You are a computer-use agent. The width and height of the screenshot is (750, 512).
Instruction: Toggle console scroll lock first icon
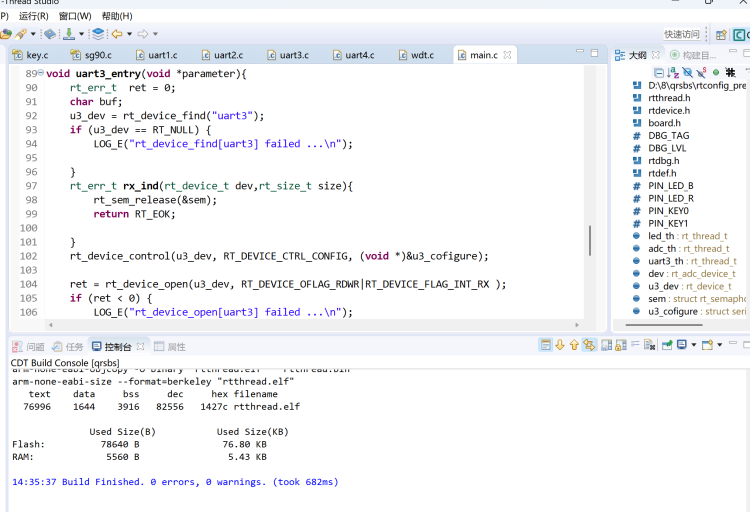point(545,345)
